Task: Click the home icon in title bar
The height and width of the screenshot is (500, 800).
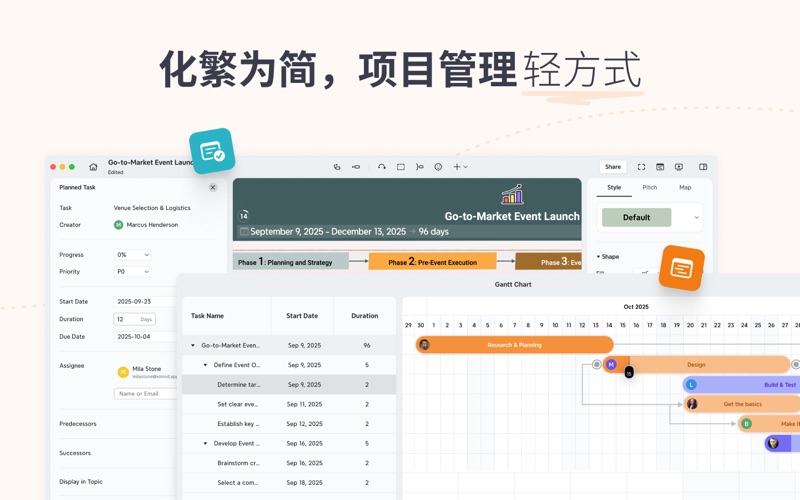Action: tap(93, 167)
